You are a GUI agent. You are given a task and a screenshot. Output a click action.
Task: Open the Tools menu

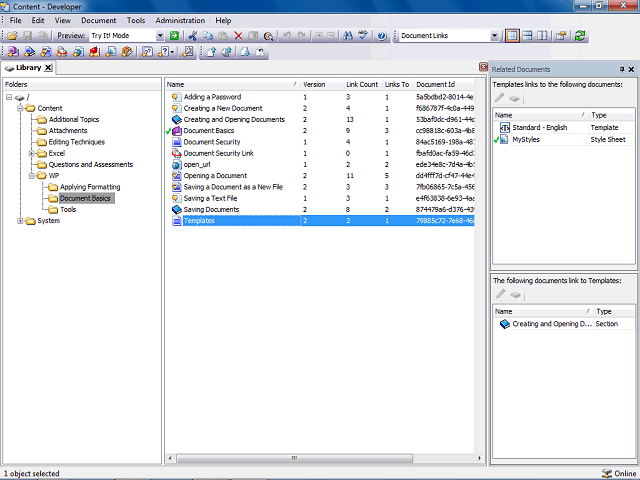[136, 20]
